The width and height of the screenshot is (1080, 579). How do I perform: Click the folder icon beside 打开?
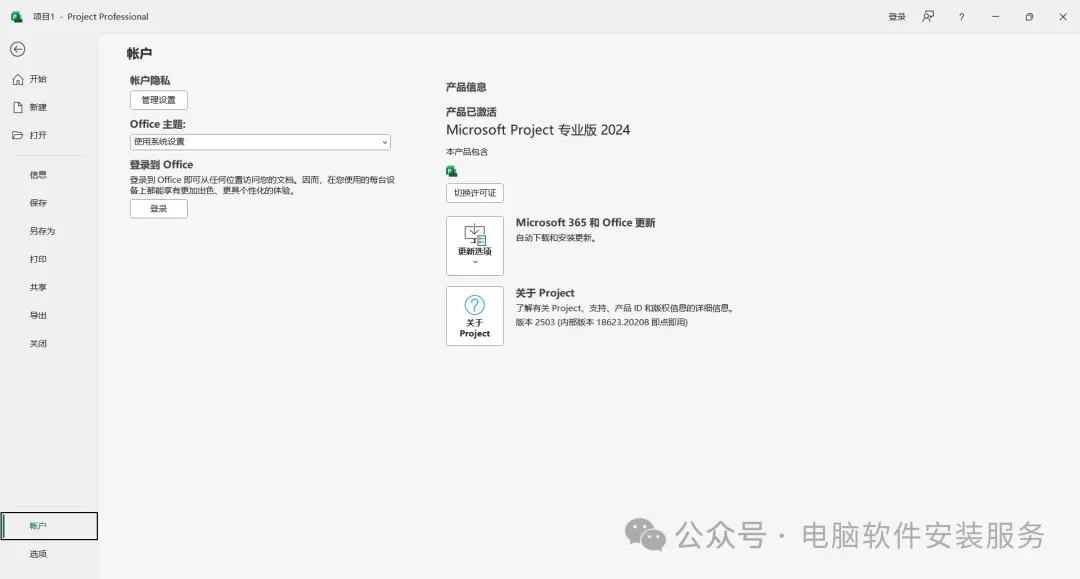click(18, 136)
